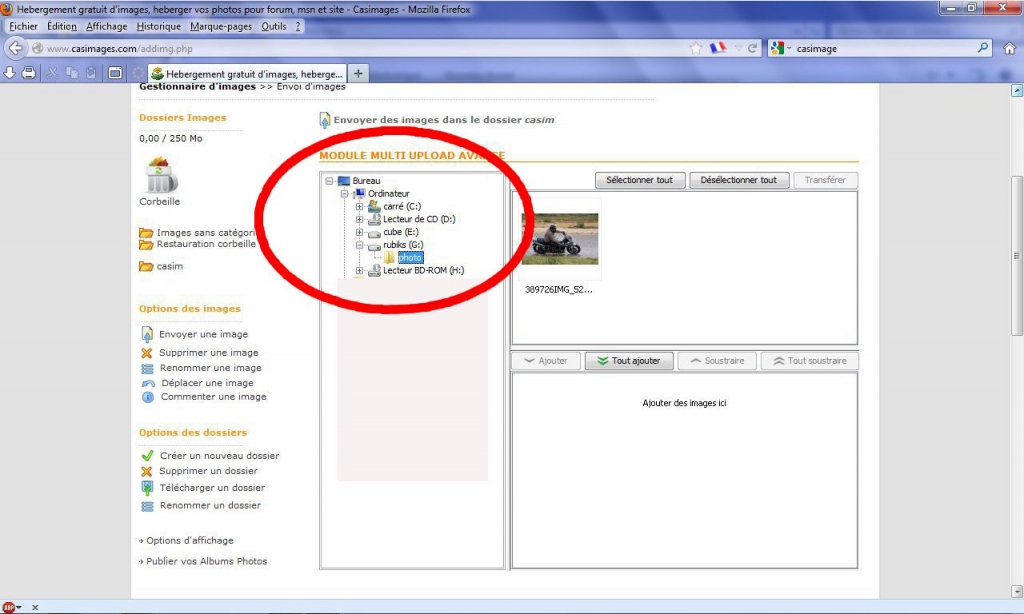Viewport: 1024px width, 614px height.
Task: Open the Affichage menu
Action: 106,26
